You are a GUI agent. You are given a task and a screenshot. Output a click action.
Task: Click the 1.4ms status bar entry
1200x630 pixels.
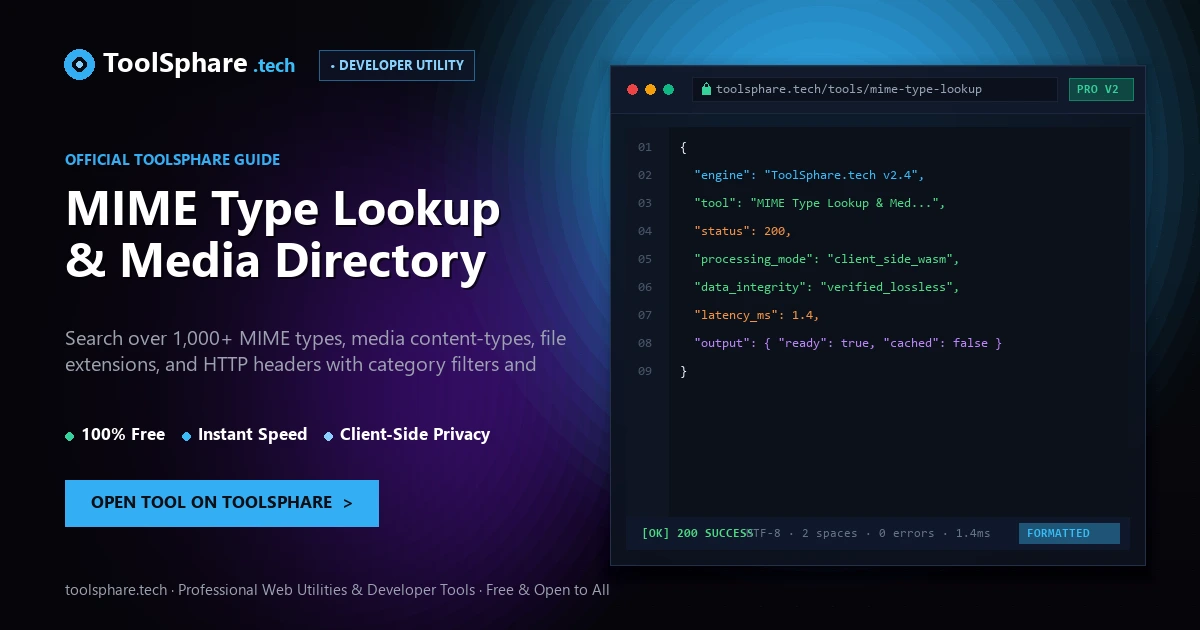pos(973,533)
